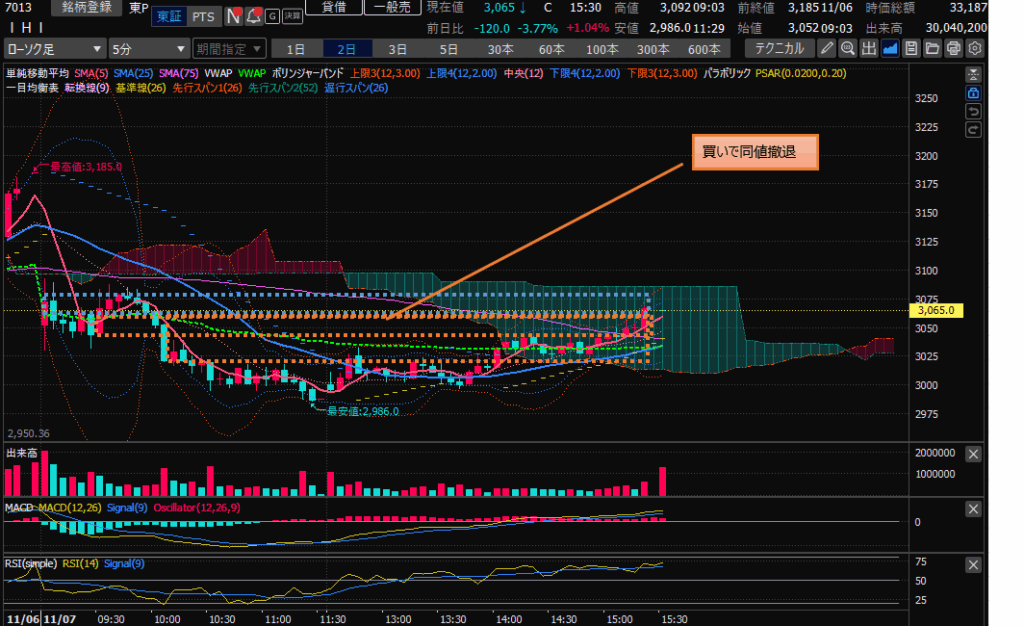
Task: Expand the 5分 interval dropdown
Action: (148, 49)
